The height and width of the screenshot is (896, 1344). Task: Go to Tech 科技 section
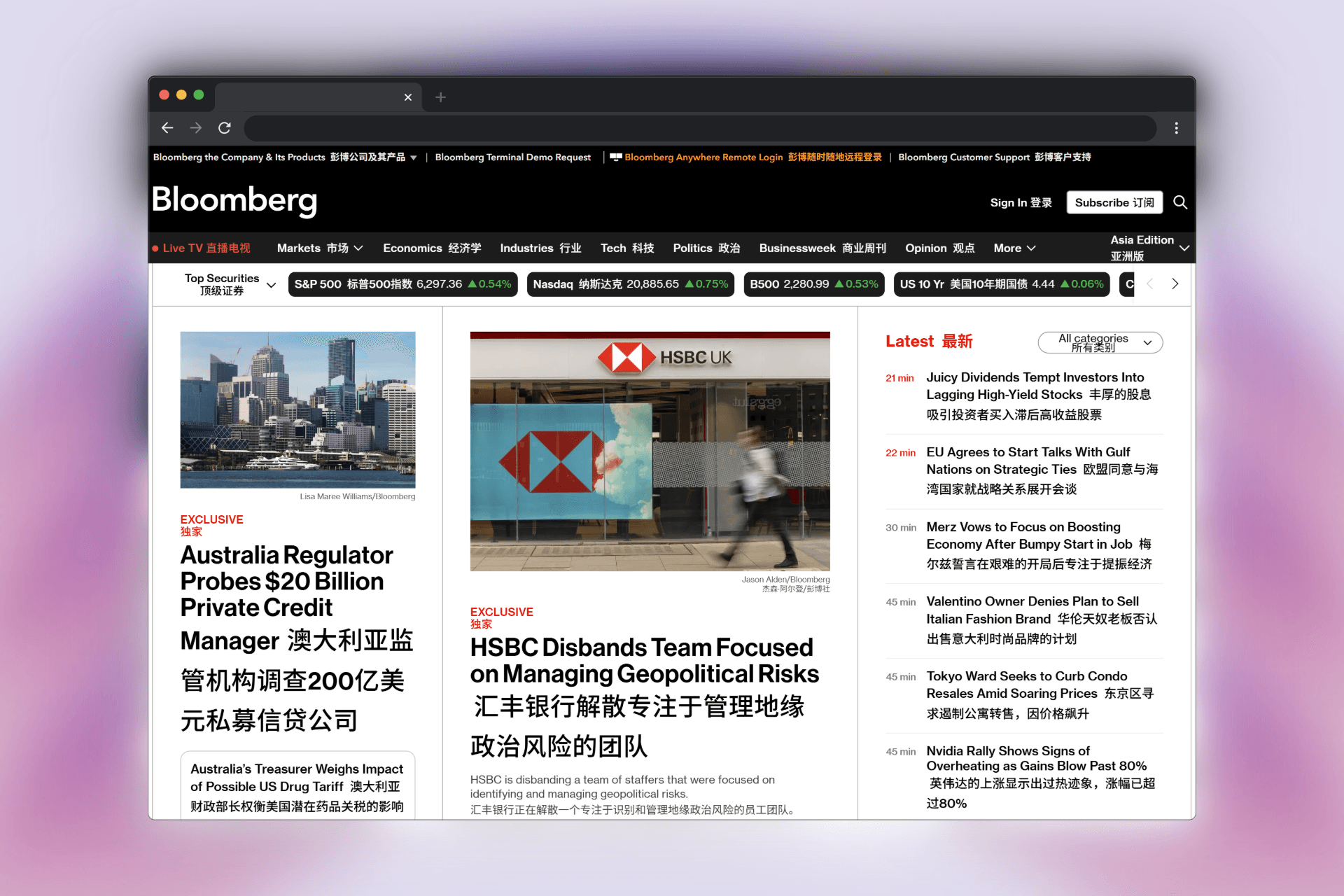point(627,248)
